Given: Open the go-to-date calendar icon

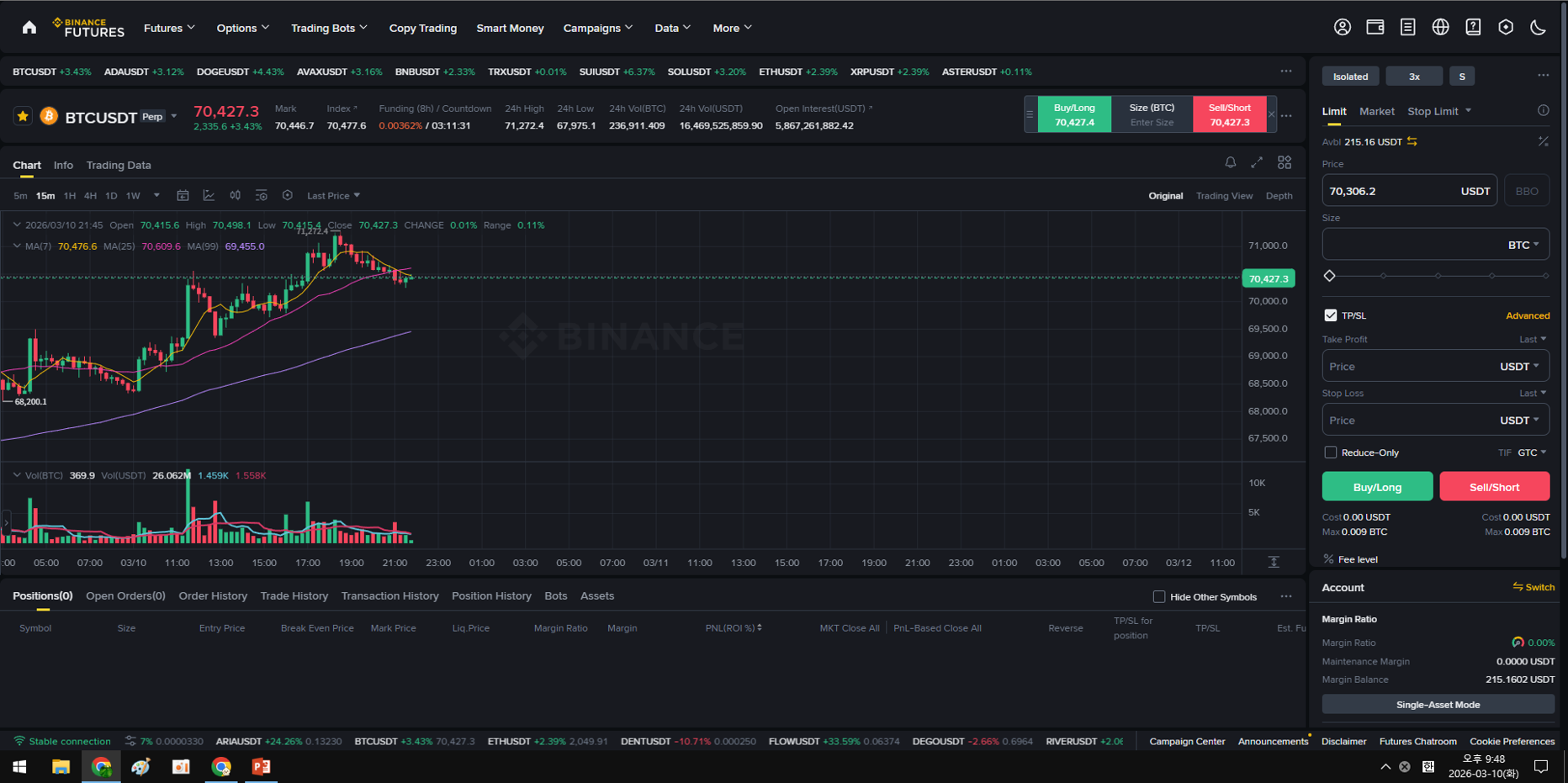Looking at the screenshot, I should click(x=183, y=195).
